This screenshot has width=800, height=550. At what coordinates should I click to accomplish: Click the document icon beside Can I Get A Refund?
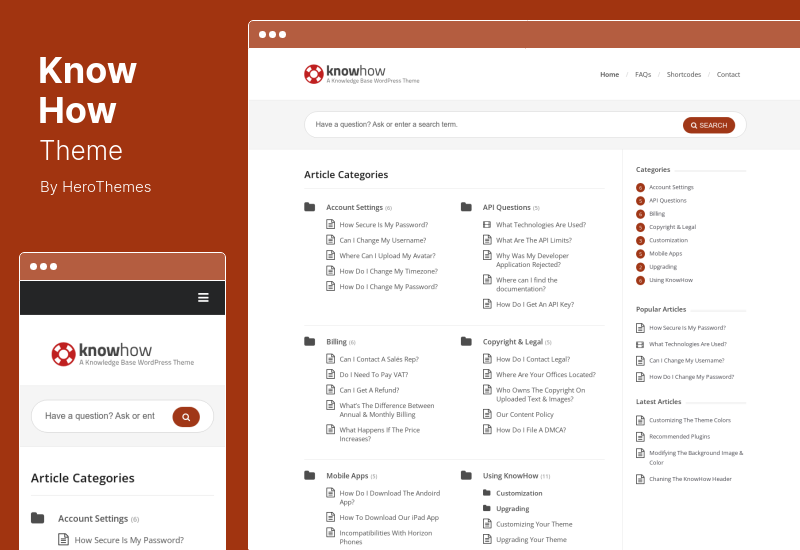pyautogui.click(x=331, y=389)
